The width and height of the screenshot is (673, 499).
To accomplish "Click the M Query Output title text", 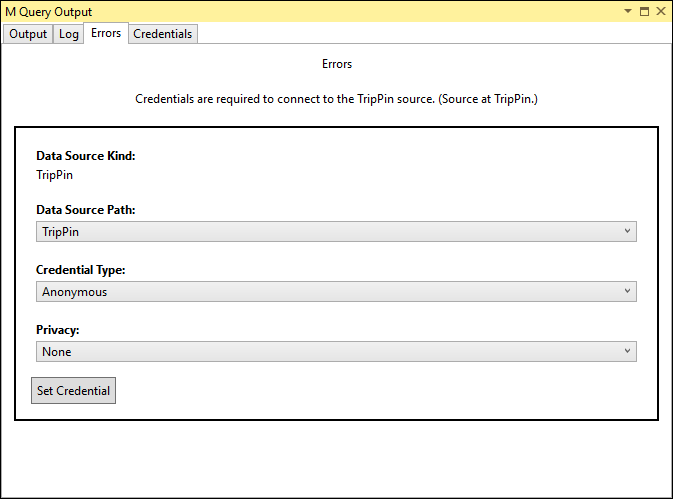I will 49,12.
